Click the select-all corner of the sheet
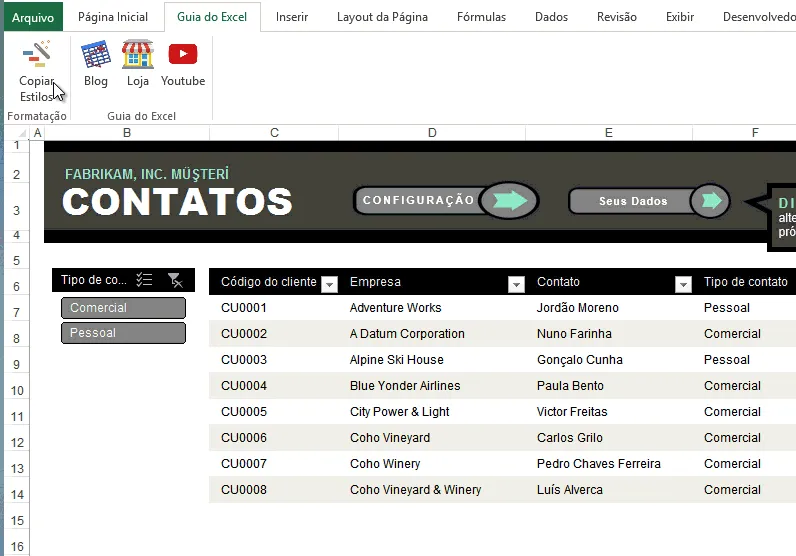Screen dimensions: 796x556 pyautogui.click(x=22, y=133)
